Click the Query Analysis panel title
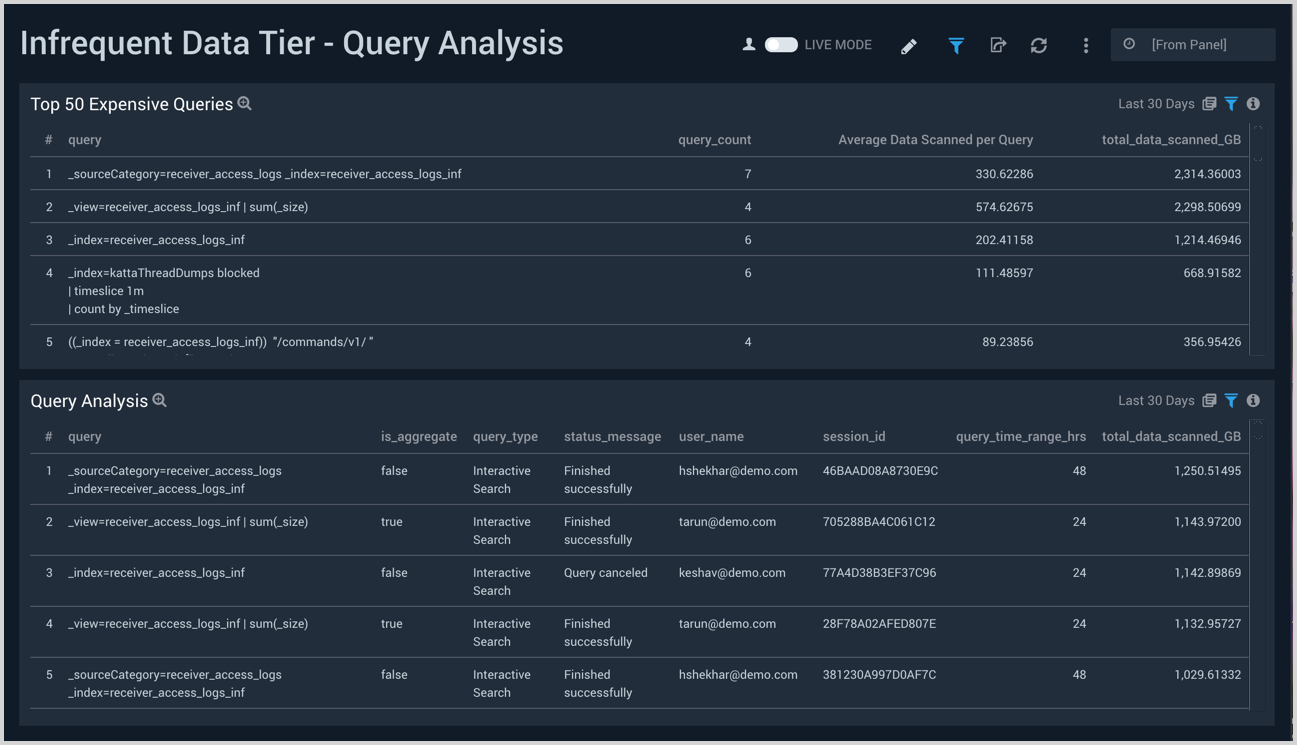 click(x=89, y=400)
